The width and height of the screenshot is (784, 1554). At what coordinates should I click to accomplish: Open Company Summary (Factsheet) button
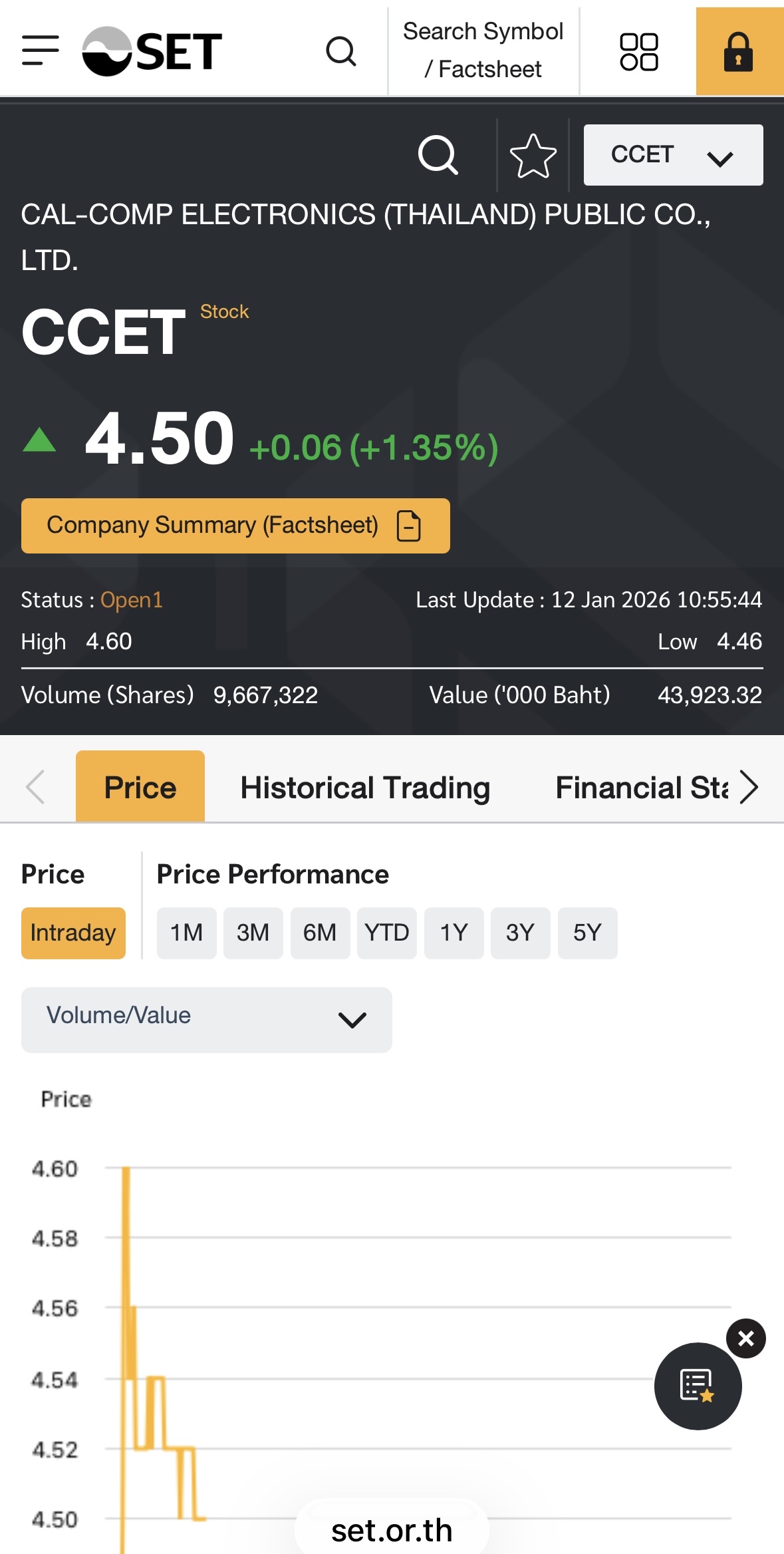235,526
